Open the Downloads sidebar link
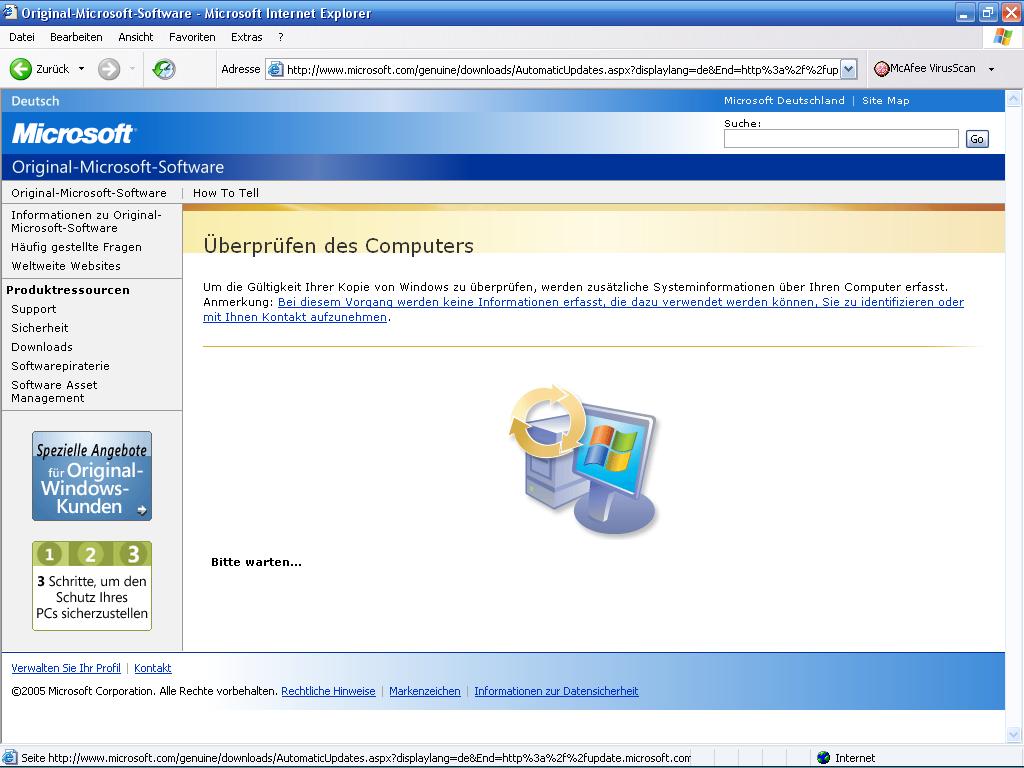 click(x=42, y=347)
